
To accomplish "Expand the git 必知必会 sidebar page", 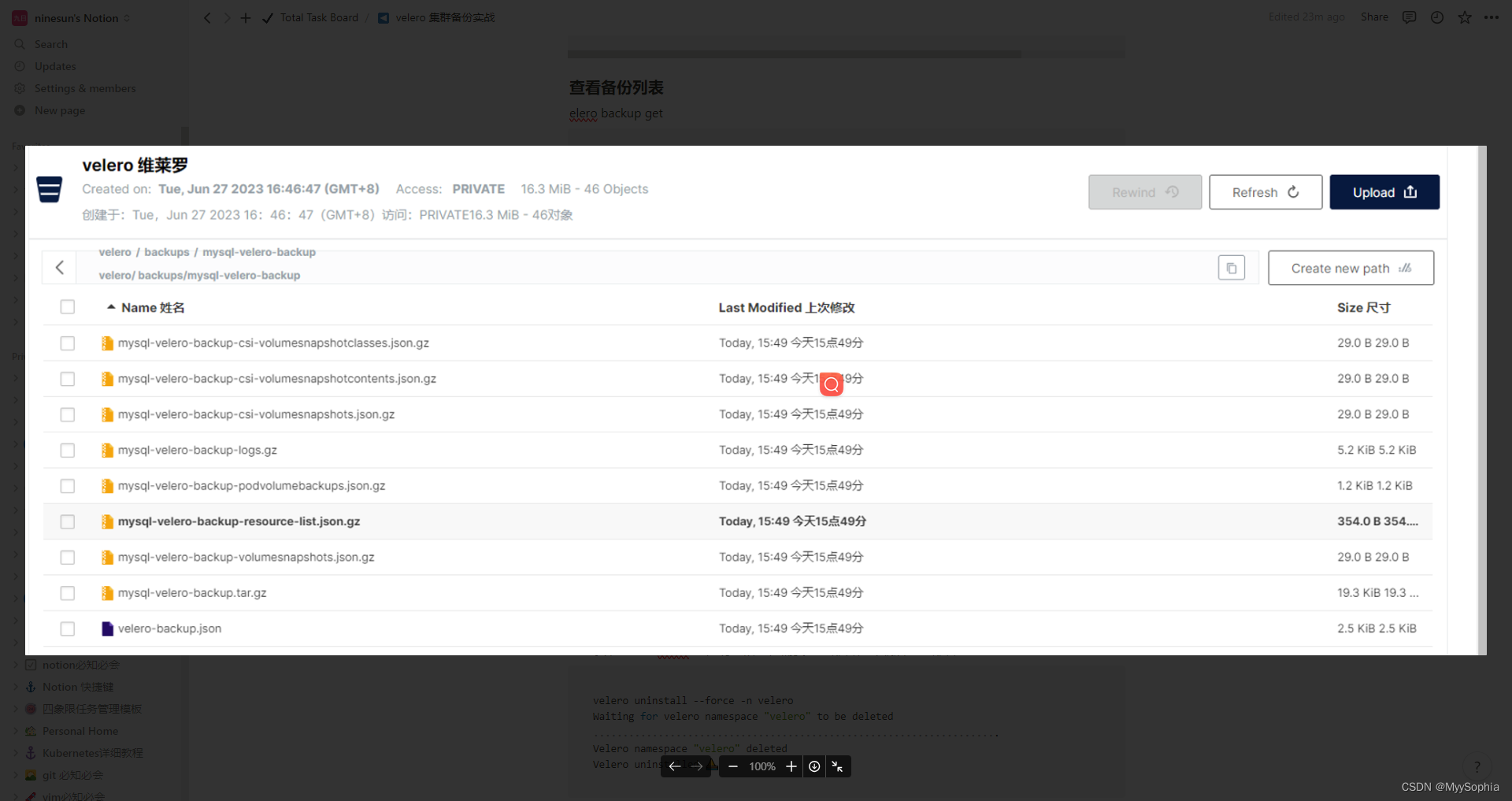I will click(15, 775).
